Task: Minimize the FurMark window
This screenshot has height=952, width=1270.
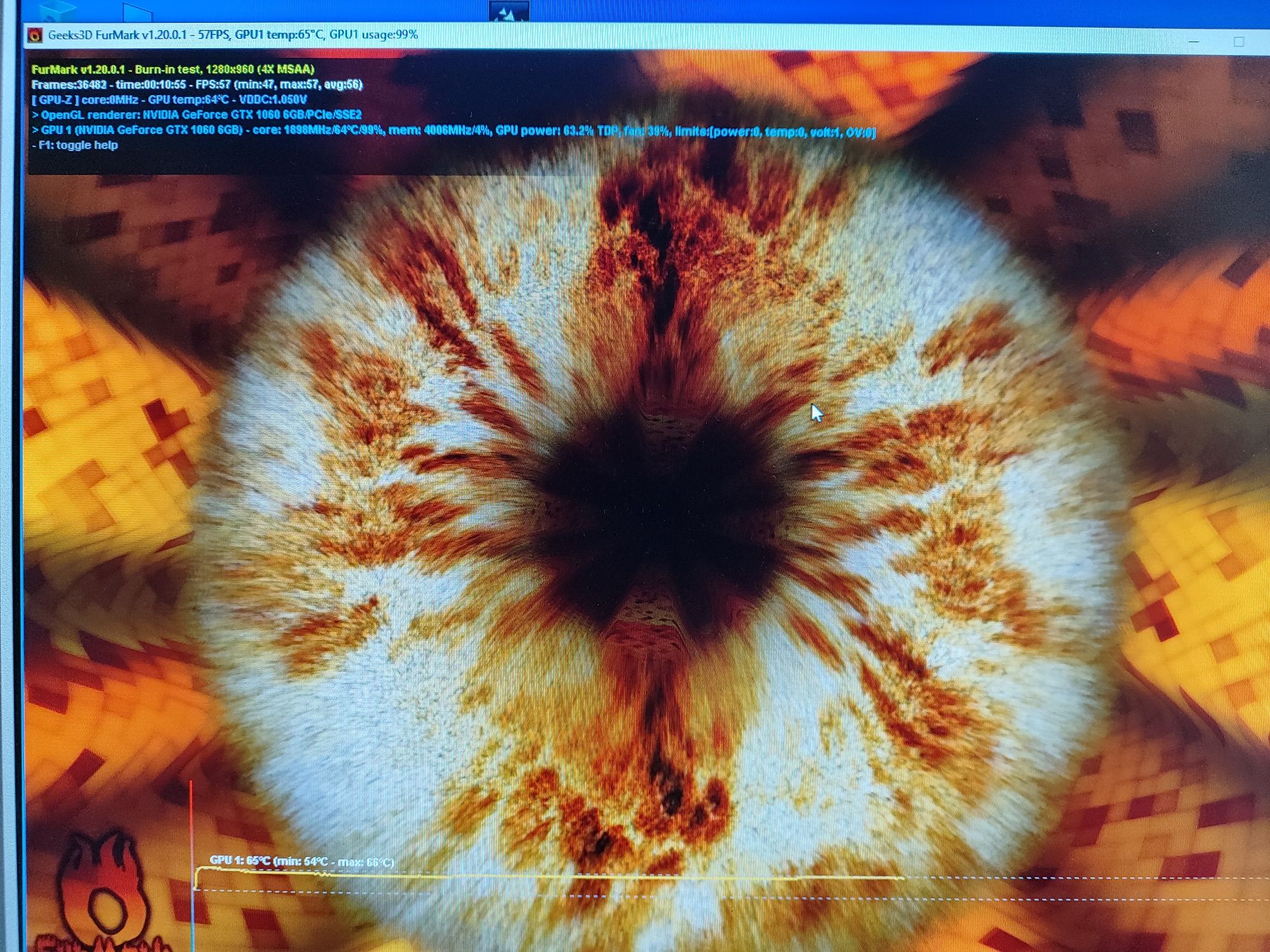Action: 1194,42
